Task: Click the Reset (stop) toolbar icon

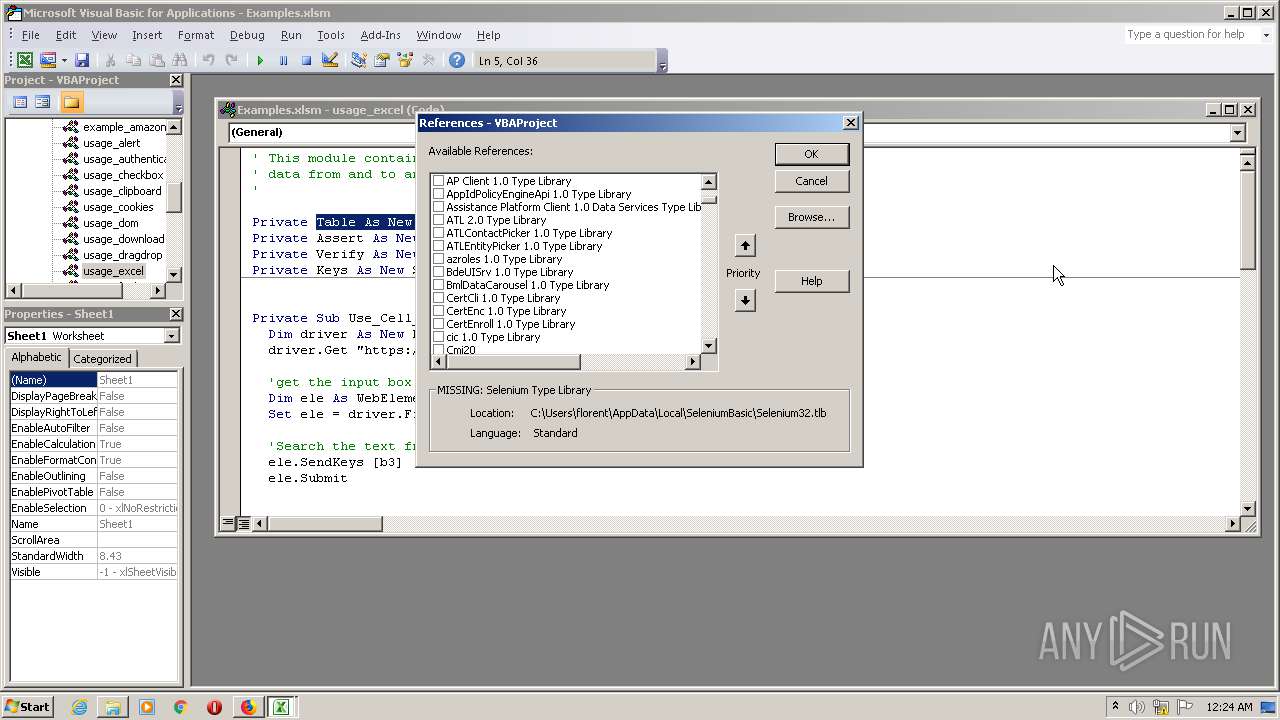Action: [x=306, y=61]
